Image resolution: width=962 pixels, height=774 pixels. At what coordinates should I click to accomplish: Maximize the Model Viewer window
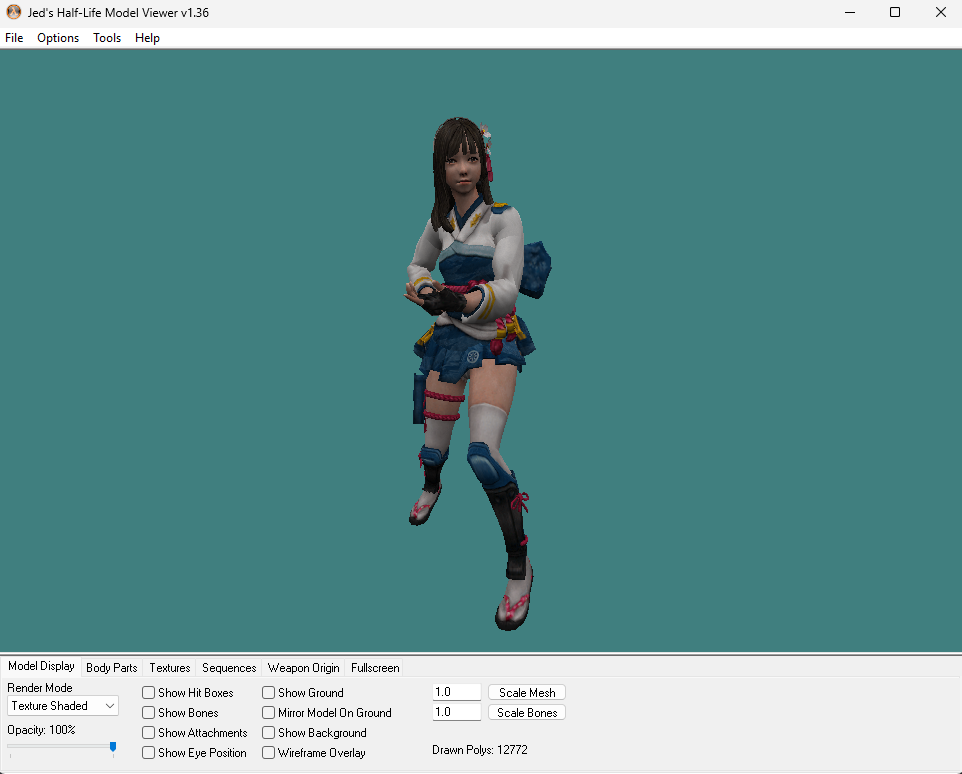coord(895,12)
